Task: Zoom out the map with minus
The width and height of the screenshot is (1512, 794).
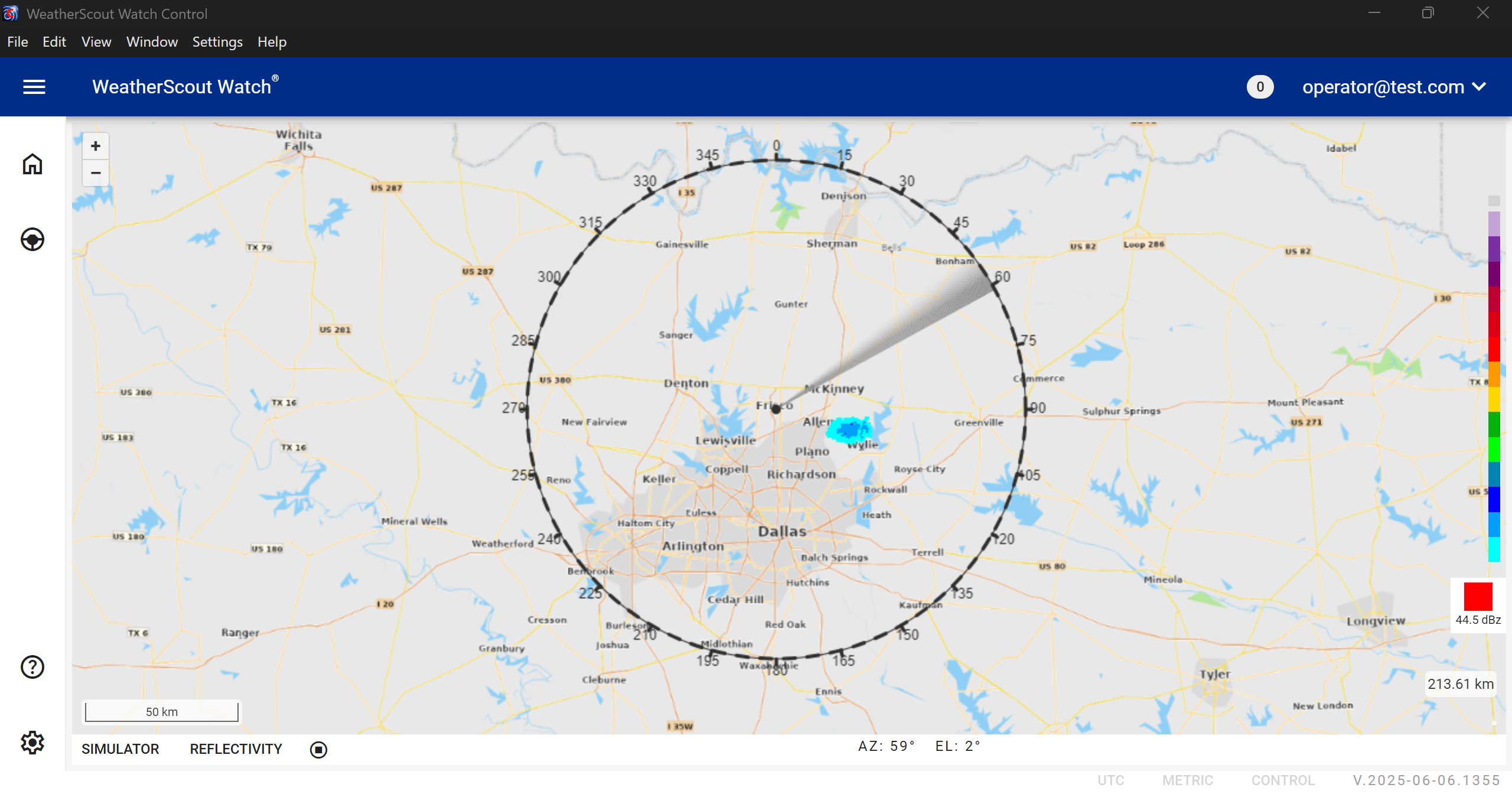Action: [x=96, y=173]
